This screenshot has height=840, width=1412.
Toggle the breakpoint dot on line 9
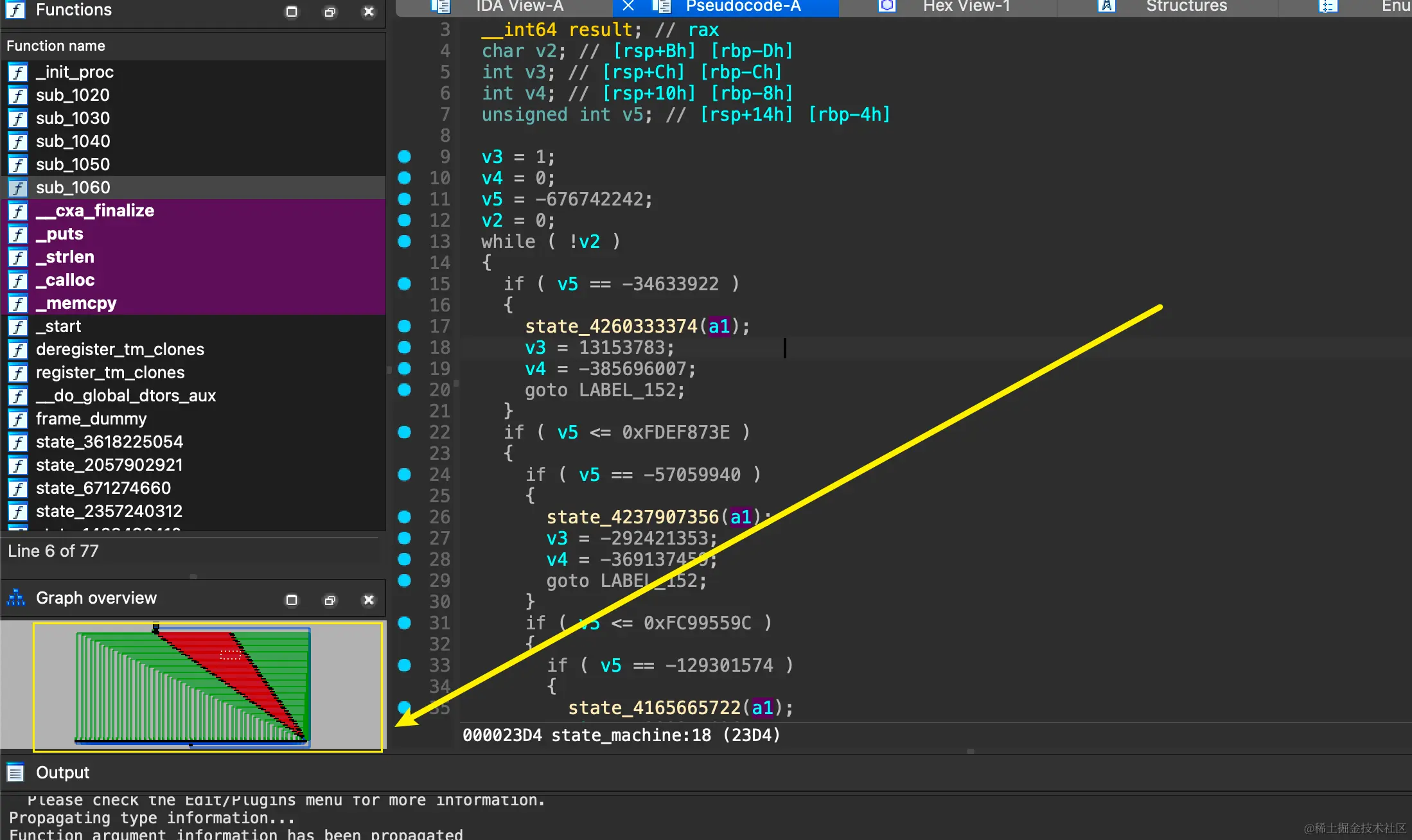[404, 157]
